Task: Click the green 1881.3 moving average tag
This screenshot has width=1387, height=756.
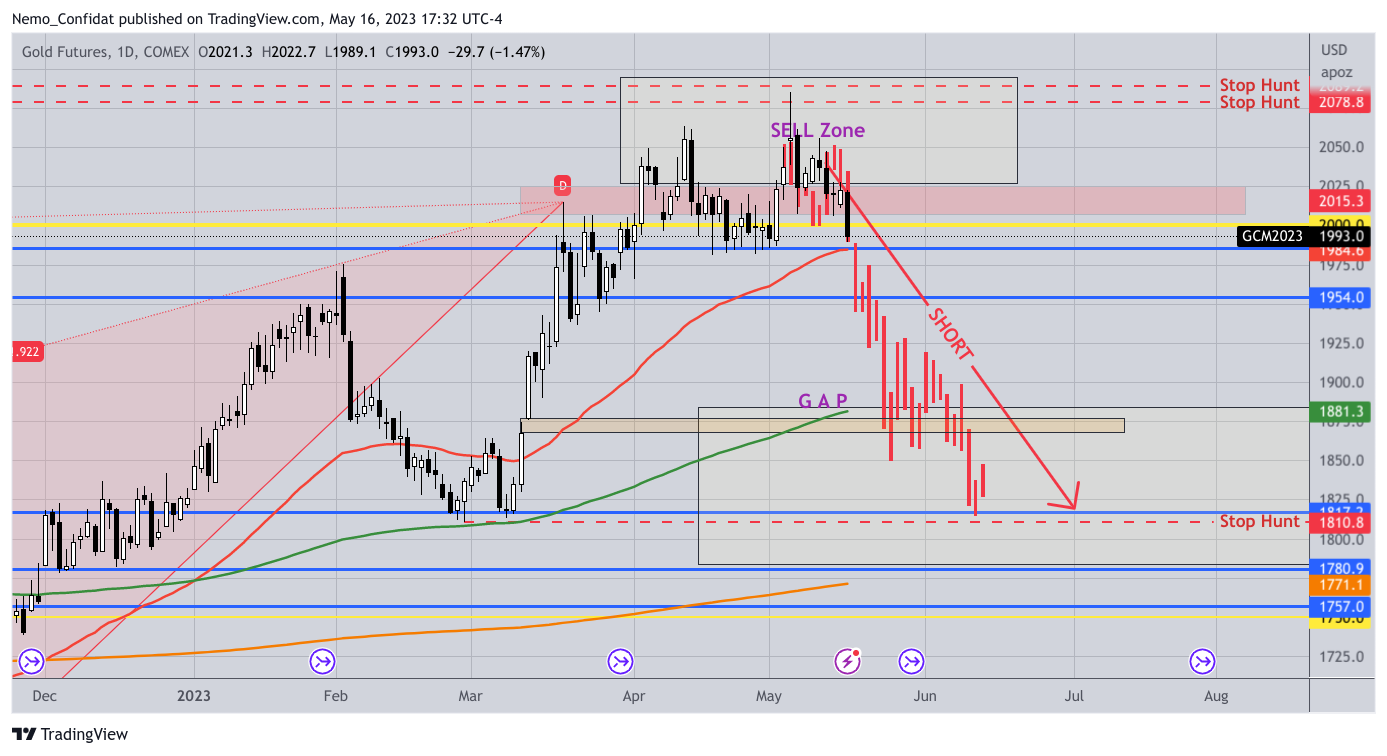Action: point(1340,411)
